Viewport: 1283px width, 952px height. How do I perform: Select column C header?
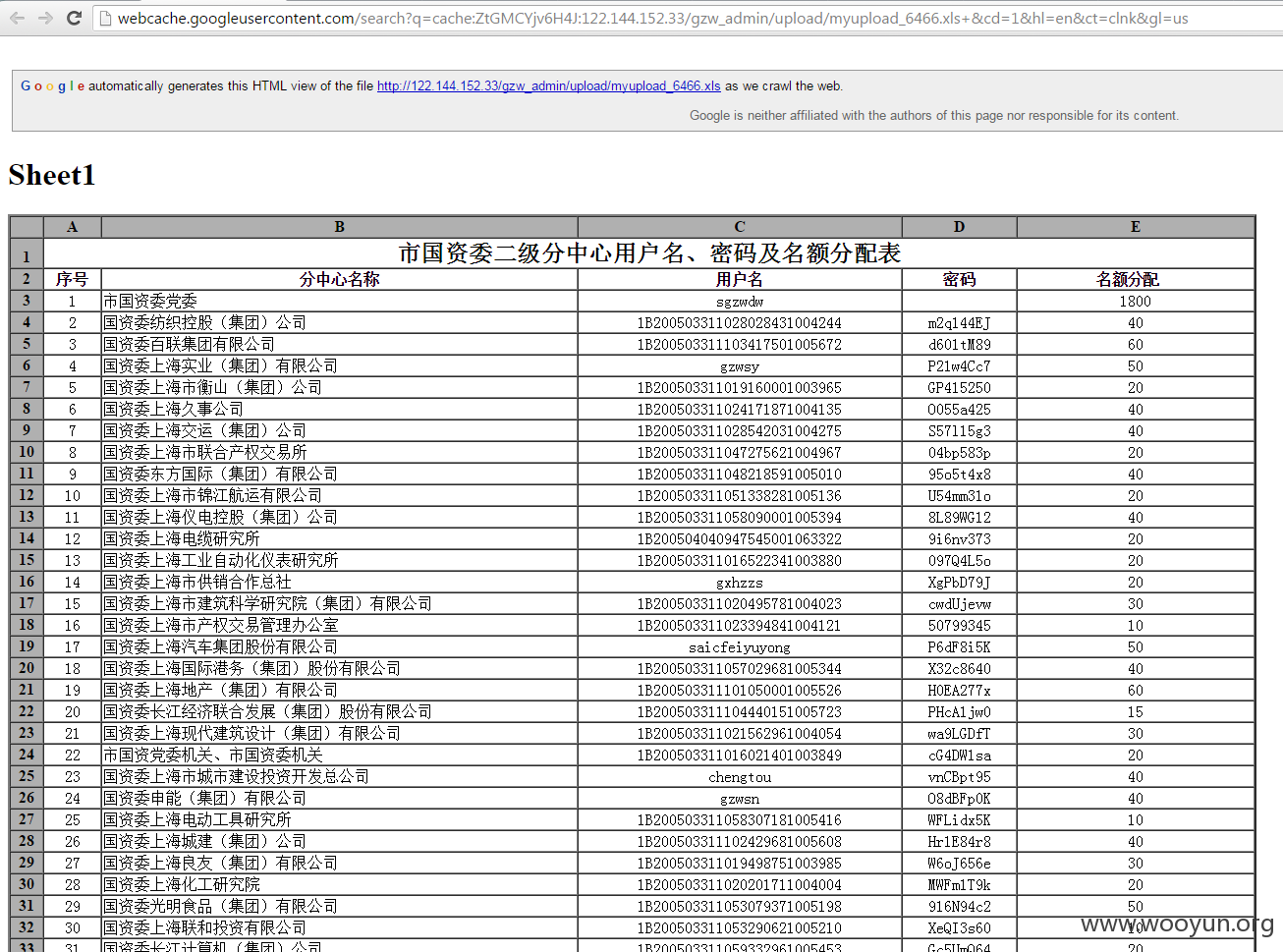point(740,227)
